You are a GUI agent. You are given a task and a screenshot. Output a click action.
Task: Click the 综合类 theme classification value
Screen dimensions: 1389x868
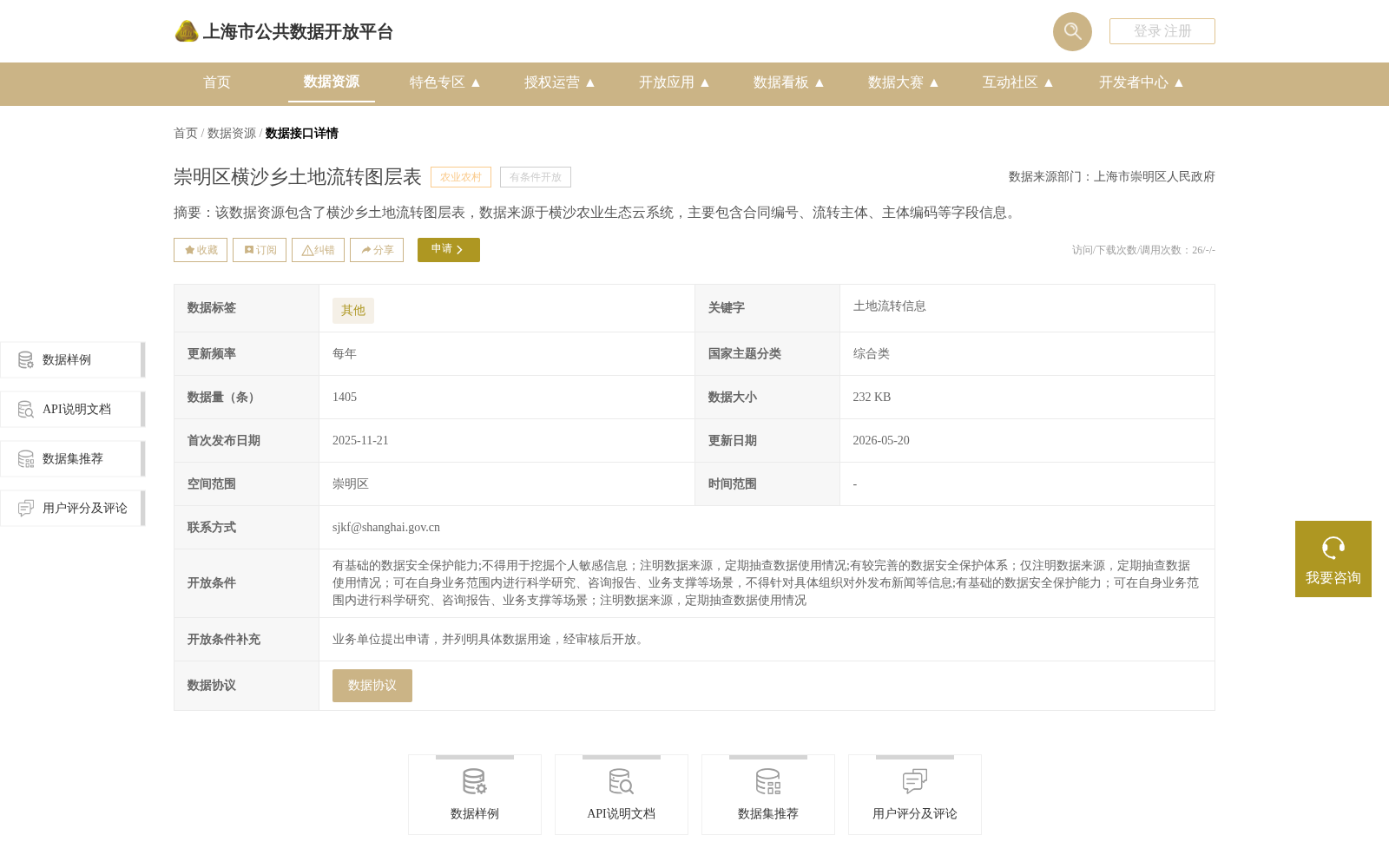pos(871,353)
